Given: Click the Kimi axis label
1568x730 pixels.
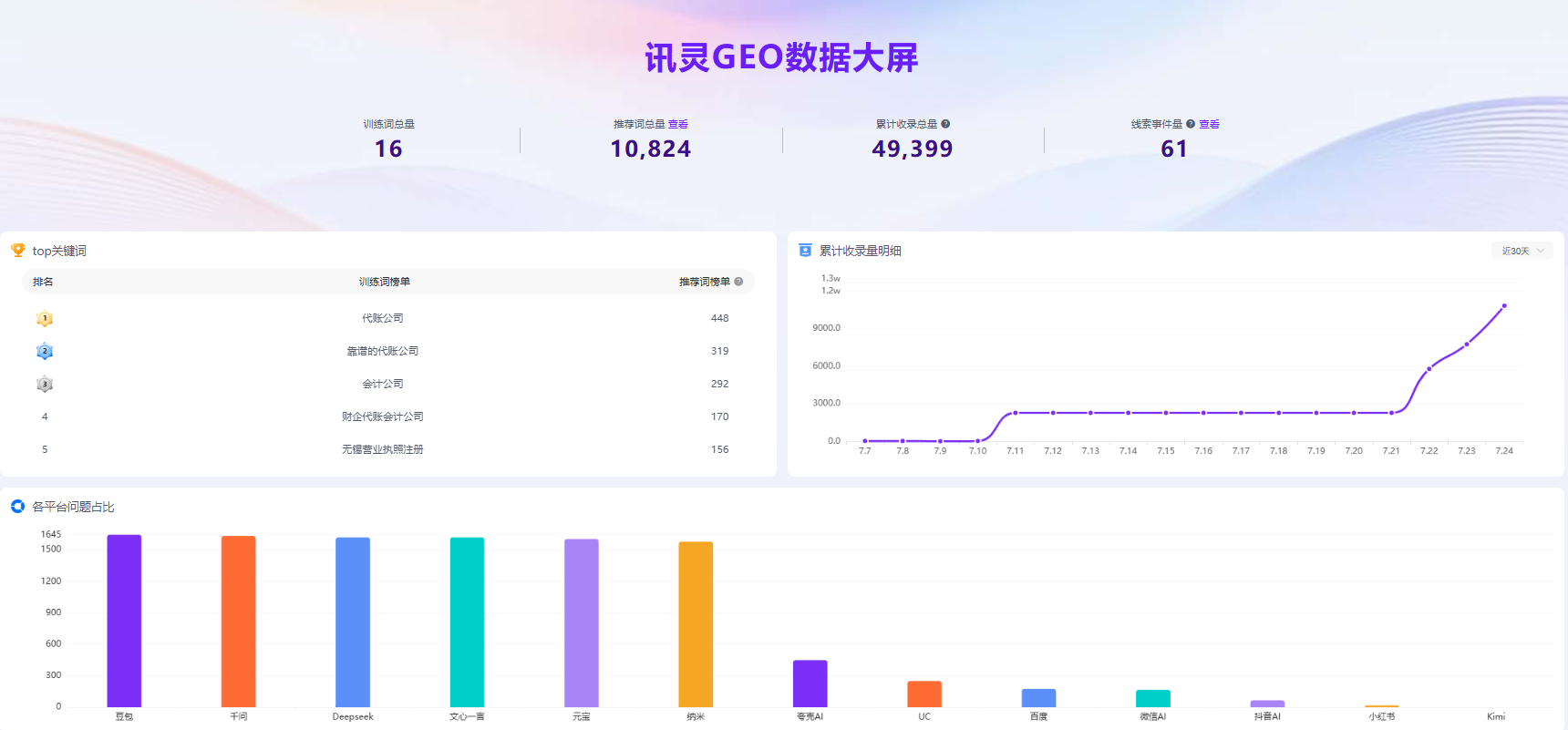Looking at the screenshot, I should point(1496,716).
